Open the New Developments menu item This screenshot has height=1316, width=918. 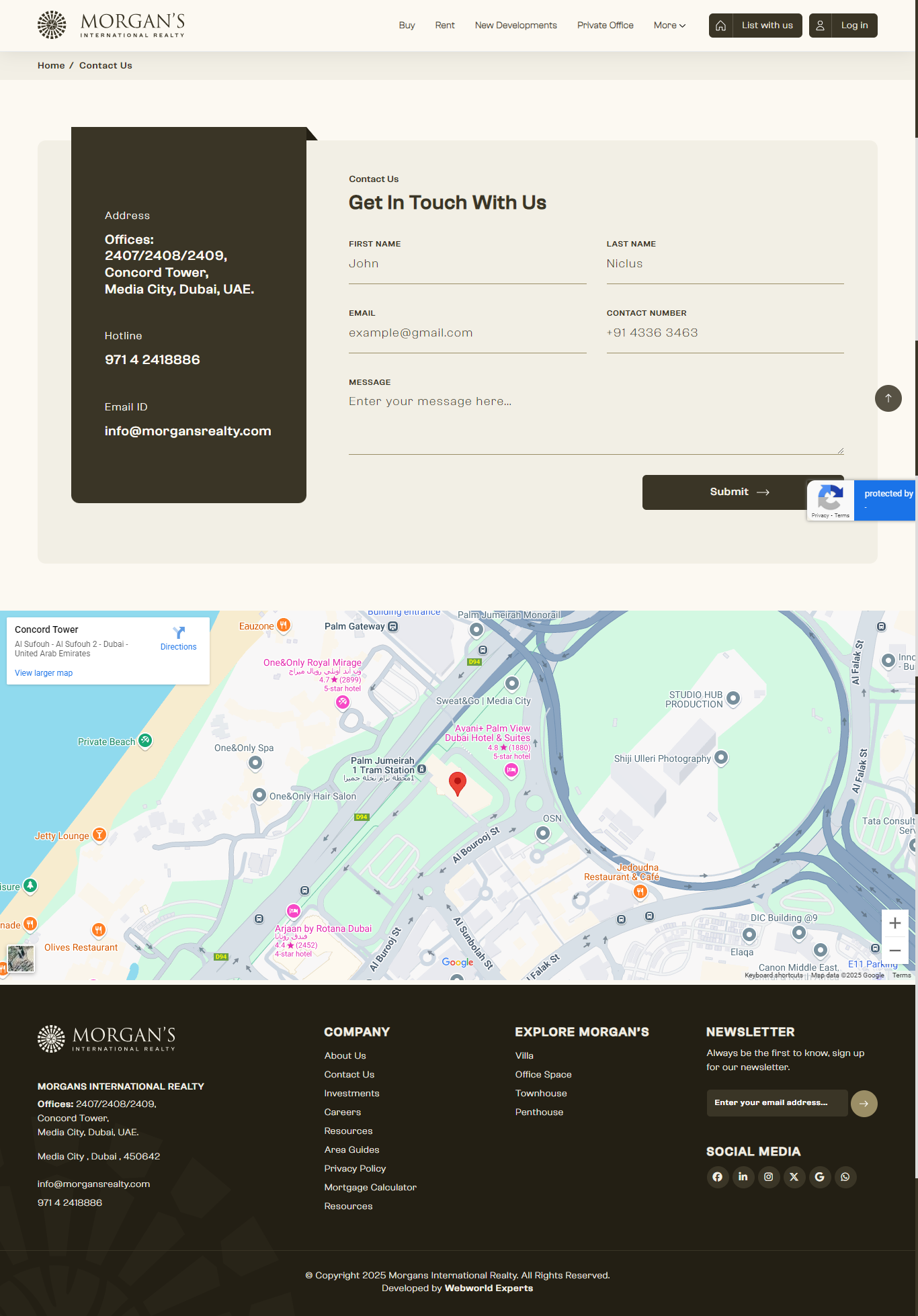coord(515,26)
